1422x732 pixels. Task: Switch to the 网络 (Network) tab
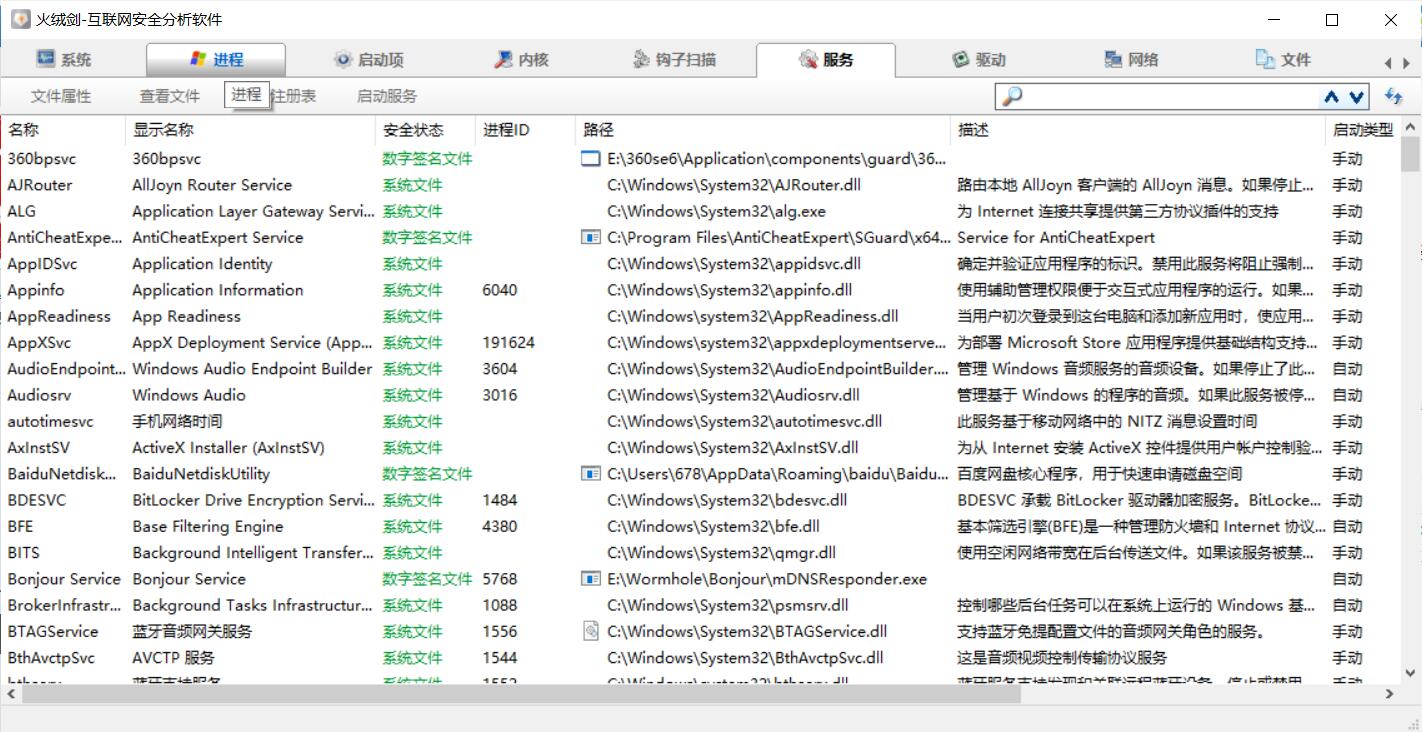pyautogui.click(x=1130, y=60)
